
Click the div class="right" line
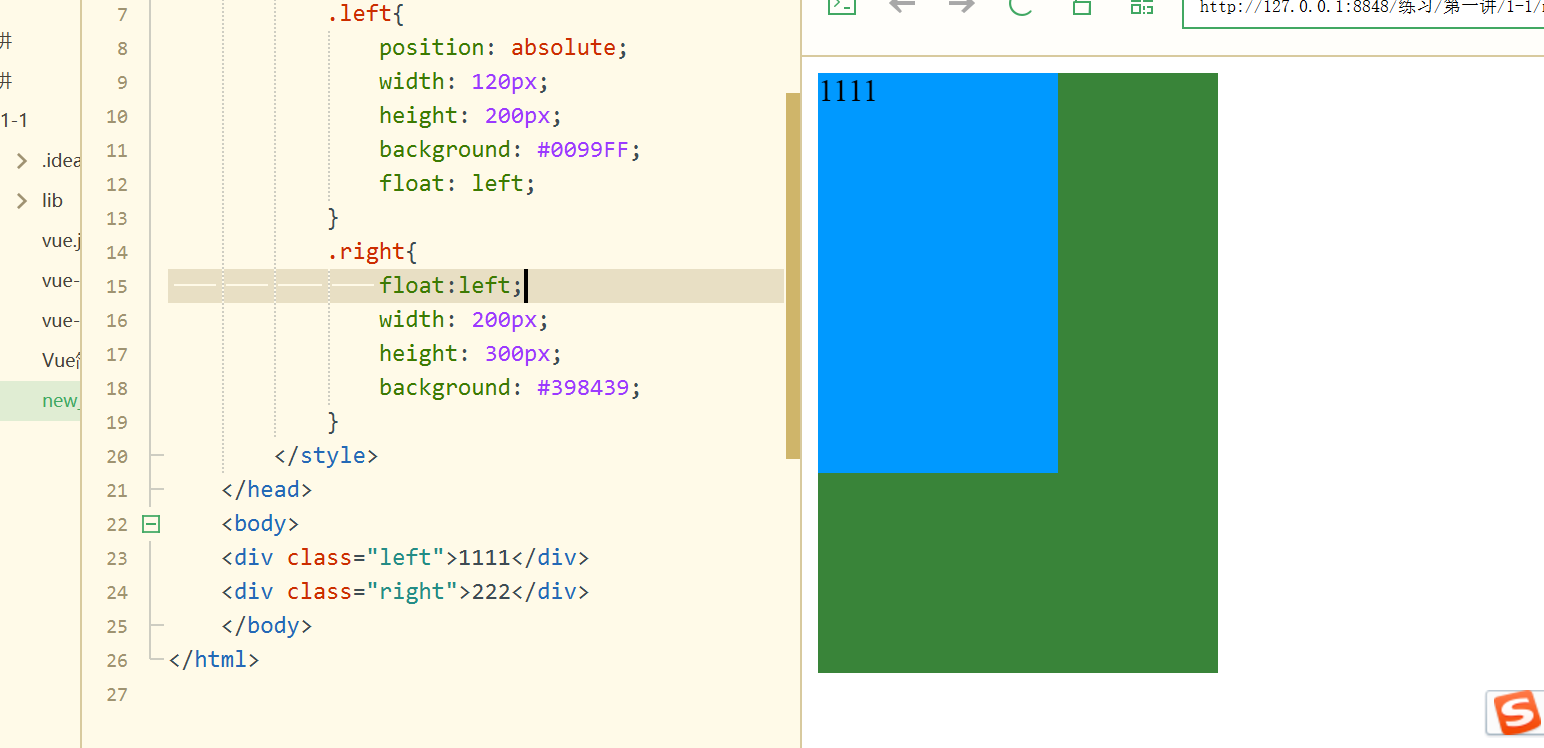click(x=405, y=592)
